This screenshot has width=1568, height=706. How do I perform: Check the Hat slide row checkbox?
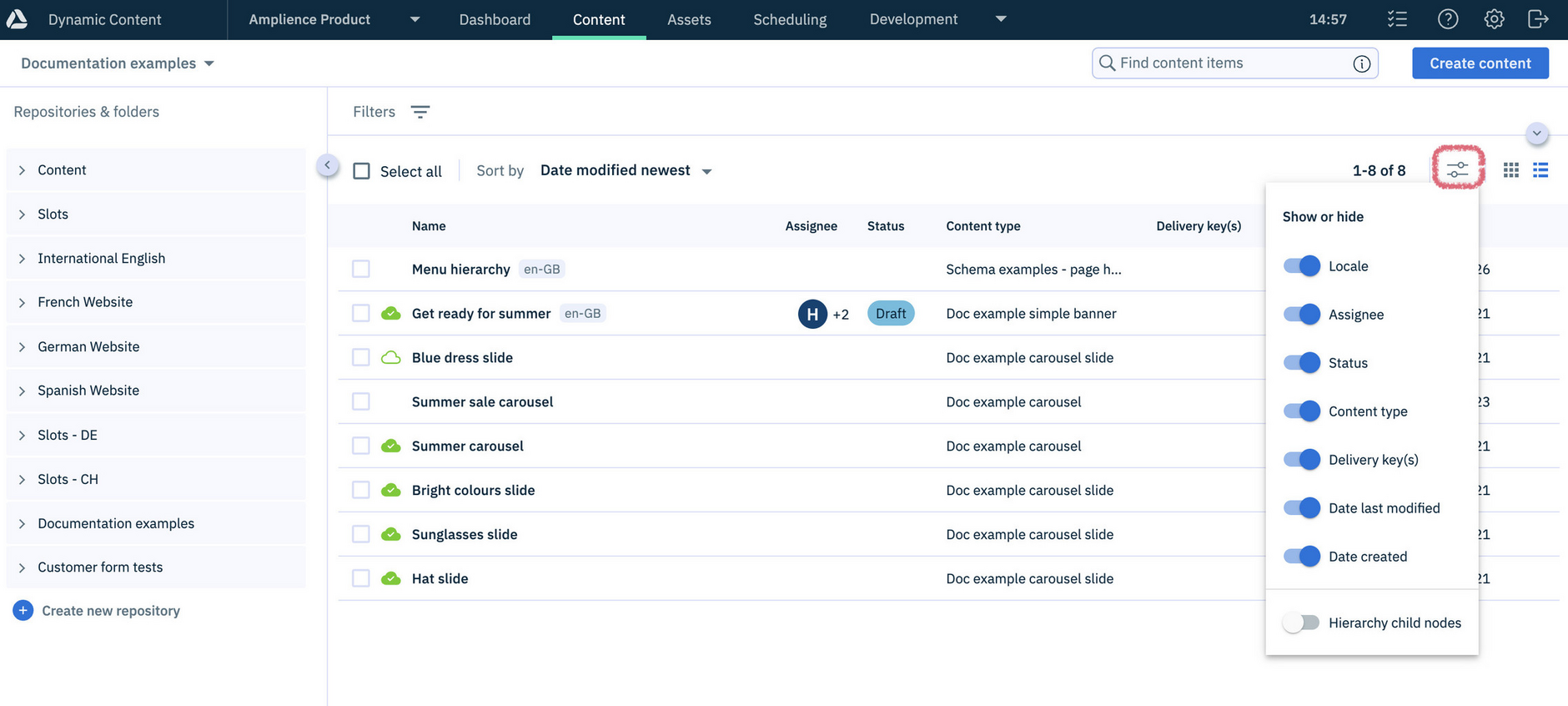[x=360, y=578]
